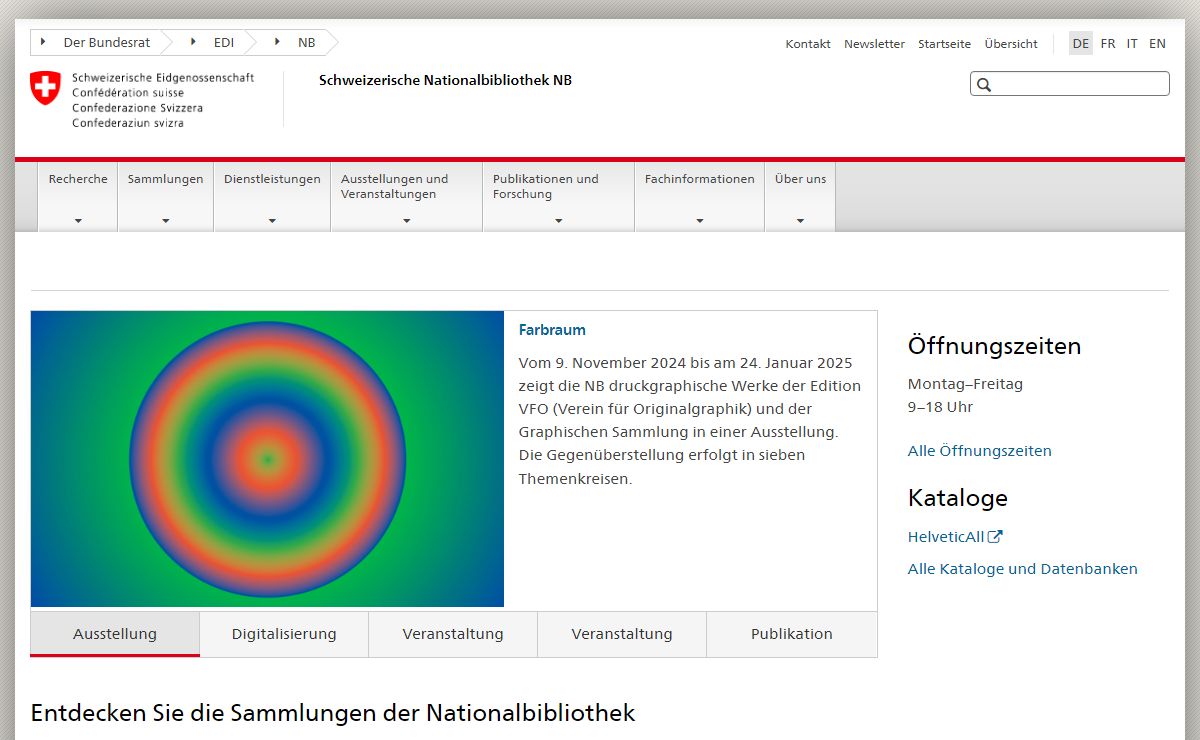The image size is (1200, 740).
Task: Open the Der Bundesrat breadcrumb link
Action: coord(107,43)
